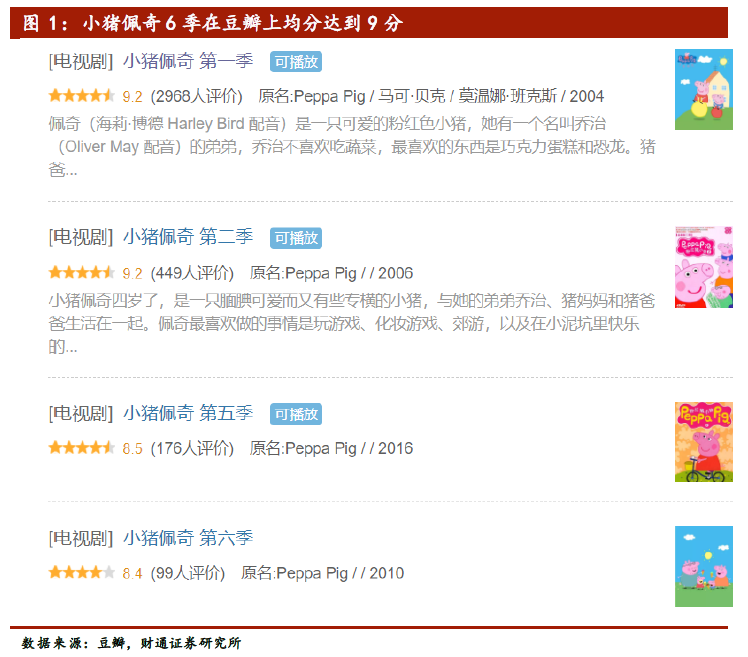Click the figure title 图 1：小猪佩奇 6 季
The width and height of the screenshot is (748, 657).
tap(213, 23)
